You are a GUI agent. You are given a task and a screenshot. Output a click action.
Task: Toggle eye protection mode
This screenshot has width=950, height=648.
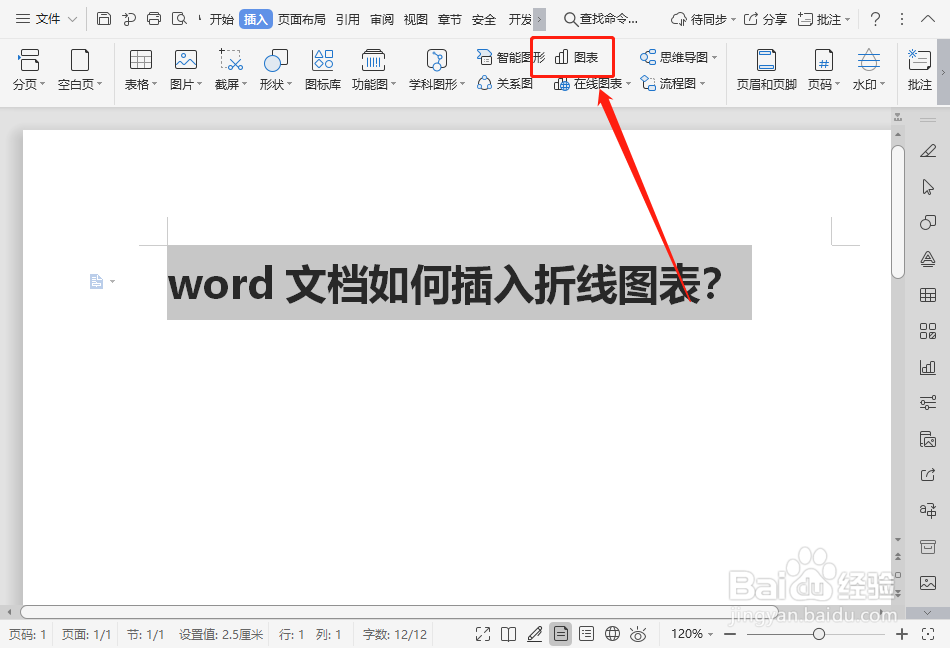pyautogui.click(x=638, y=634)
